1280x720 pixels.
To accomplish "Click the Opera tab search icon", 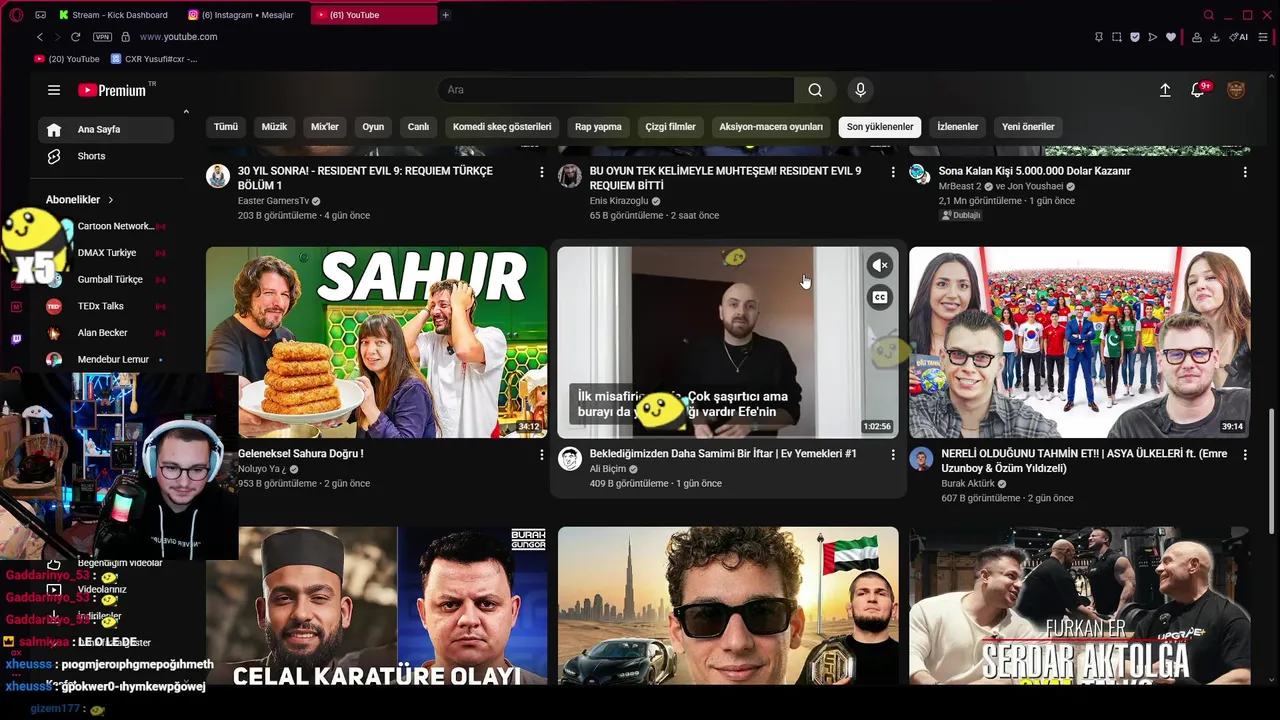I will tap(1208, 15).
